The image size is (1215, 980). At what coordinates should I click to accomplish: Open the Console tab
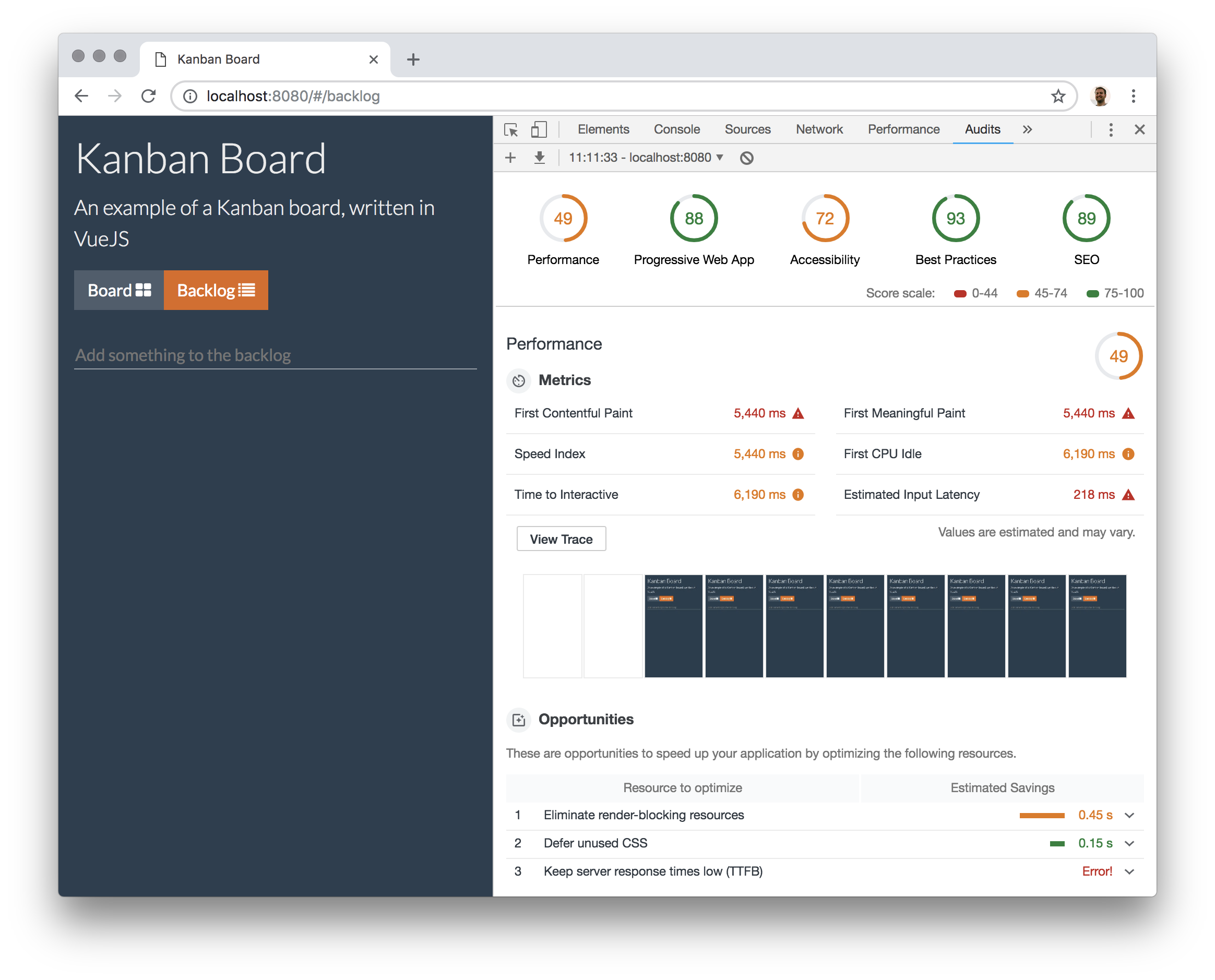point(676,130)
